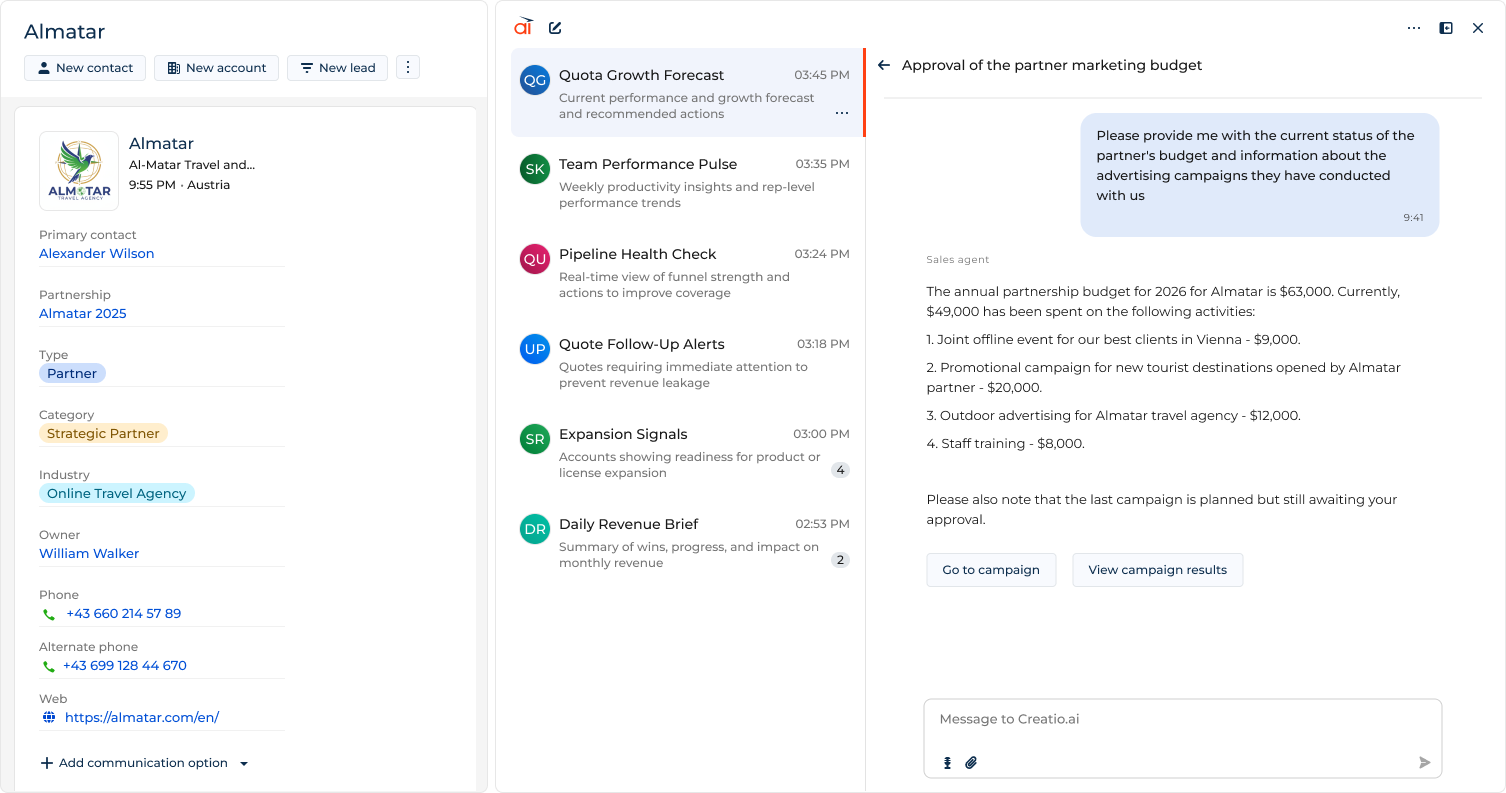The height and width of the screenshot is (793, 1506).
Task: Open the three-dot menu in the chat panel header
Action: click(x=1414, y=28)
